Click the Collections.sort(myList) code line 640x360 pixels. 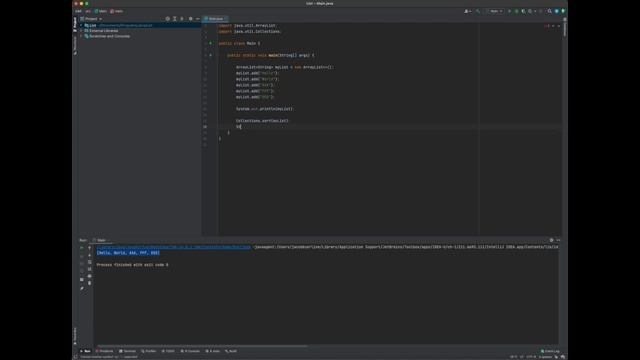262,121
